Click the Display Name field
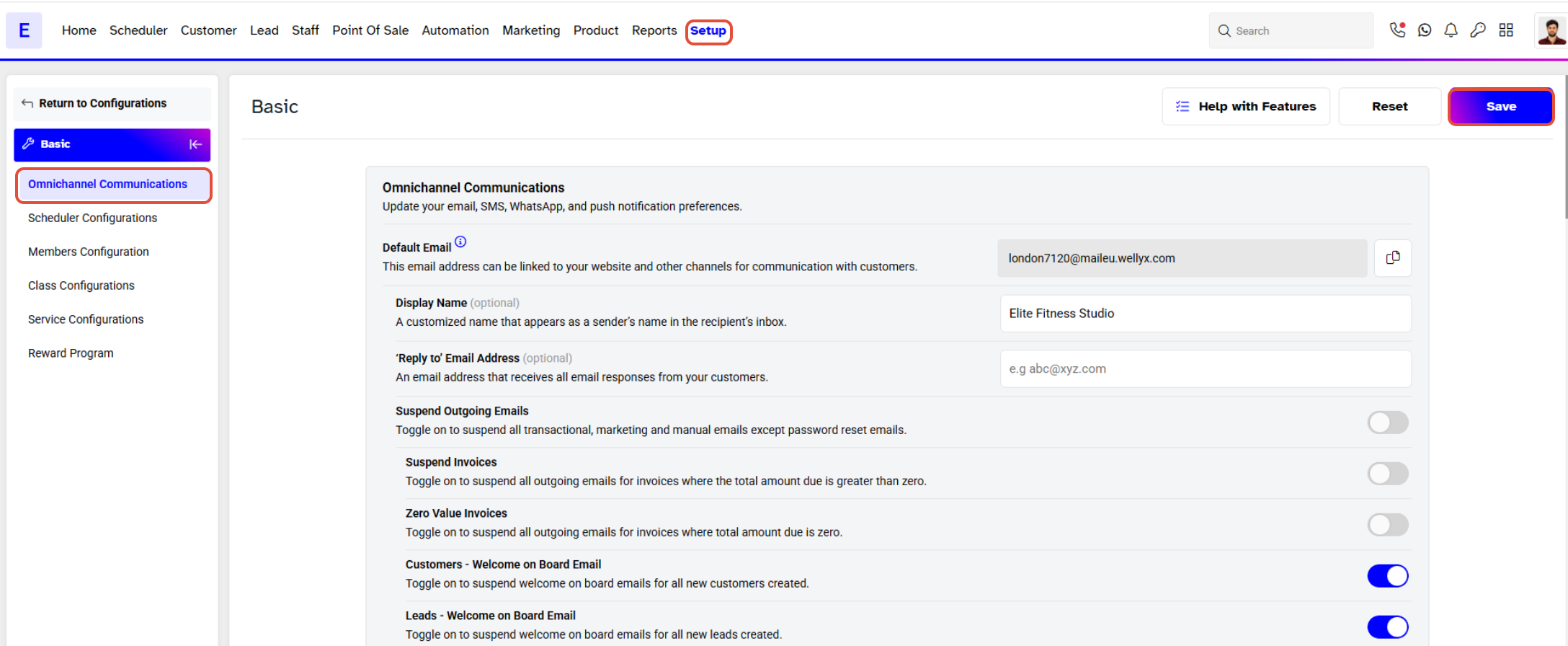This screenshot has height=646, width=1568. click(x=1206, y=314)
